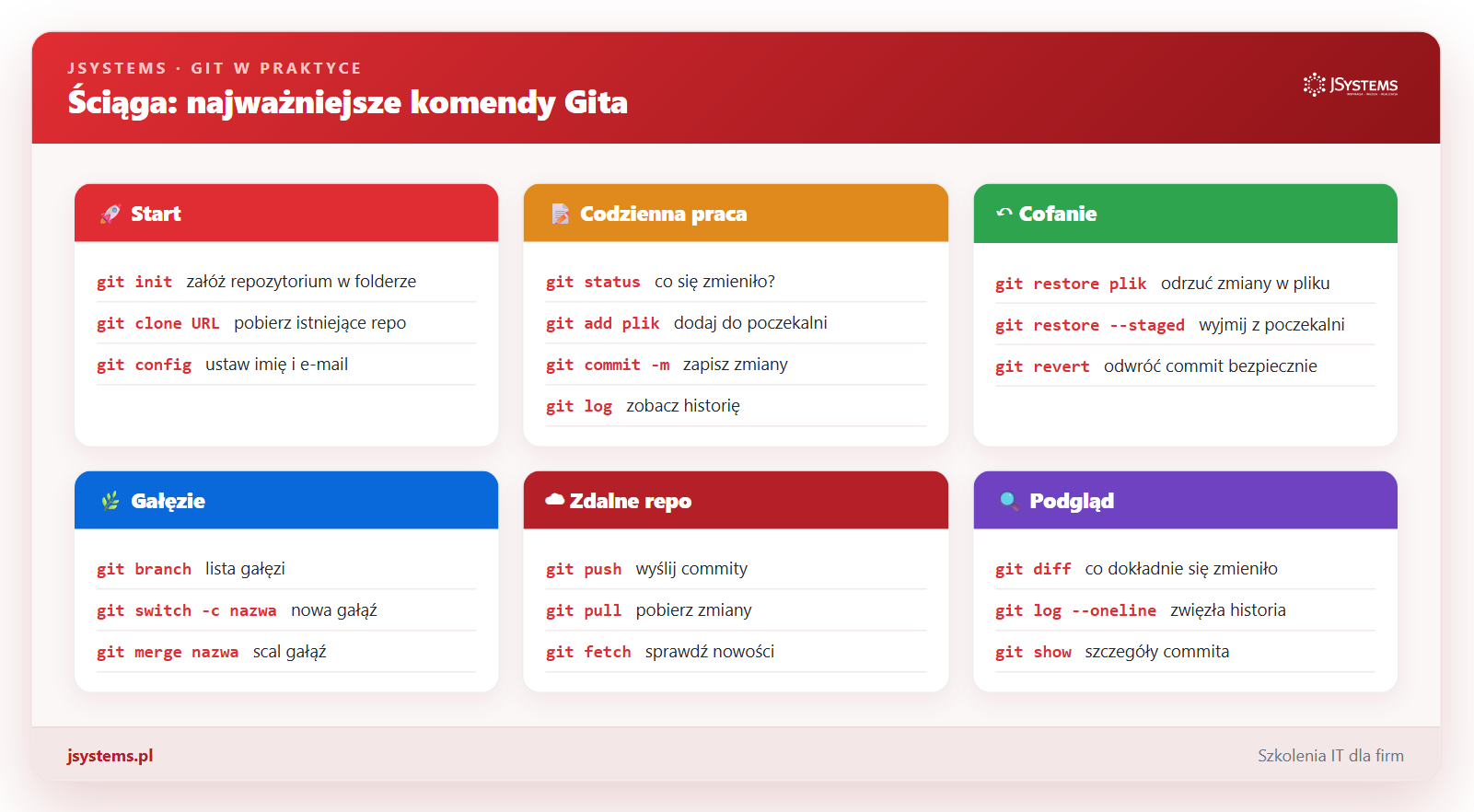
Task: Select the 'git switch -c nazwa' command
Action: click(187, 610)
